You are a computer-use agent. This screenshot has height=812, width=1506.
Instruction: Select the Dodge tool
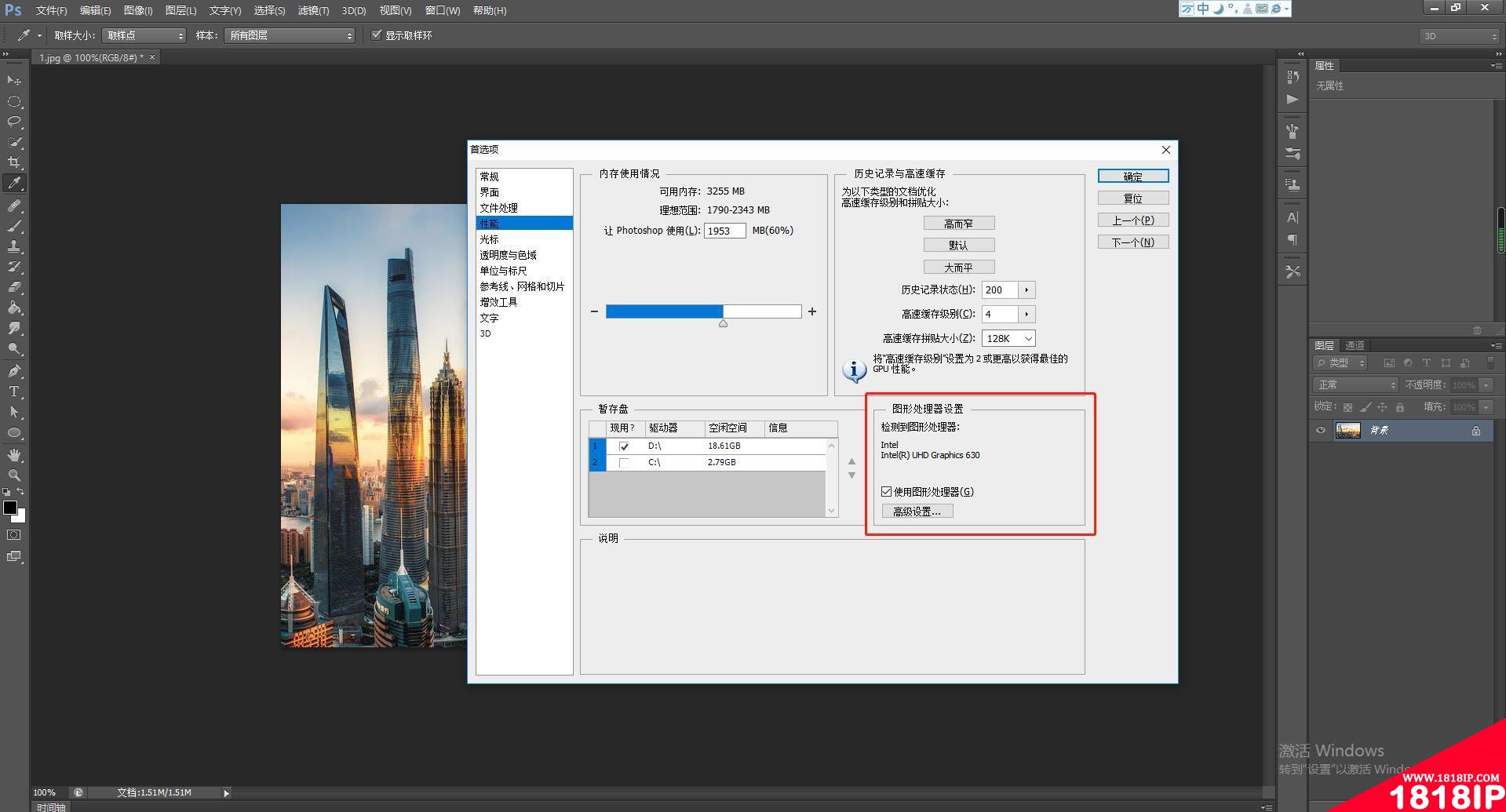14,348
